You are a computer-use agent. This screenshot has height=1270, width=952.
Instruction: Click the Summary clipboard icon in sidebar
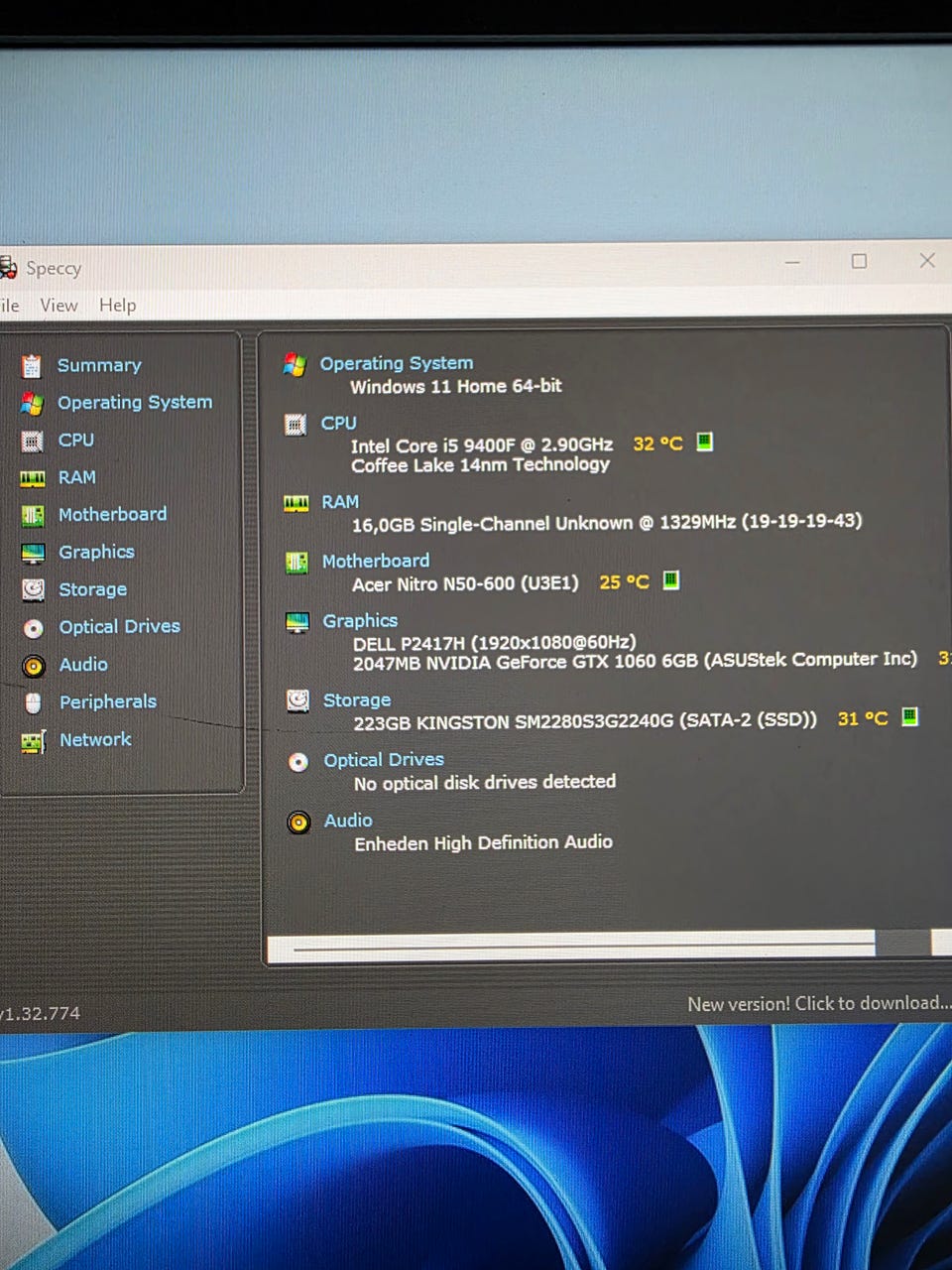coord(32,366)
